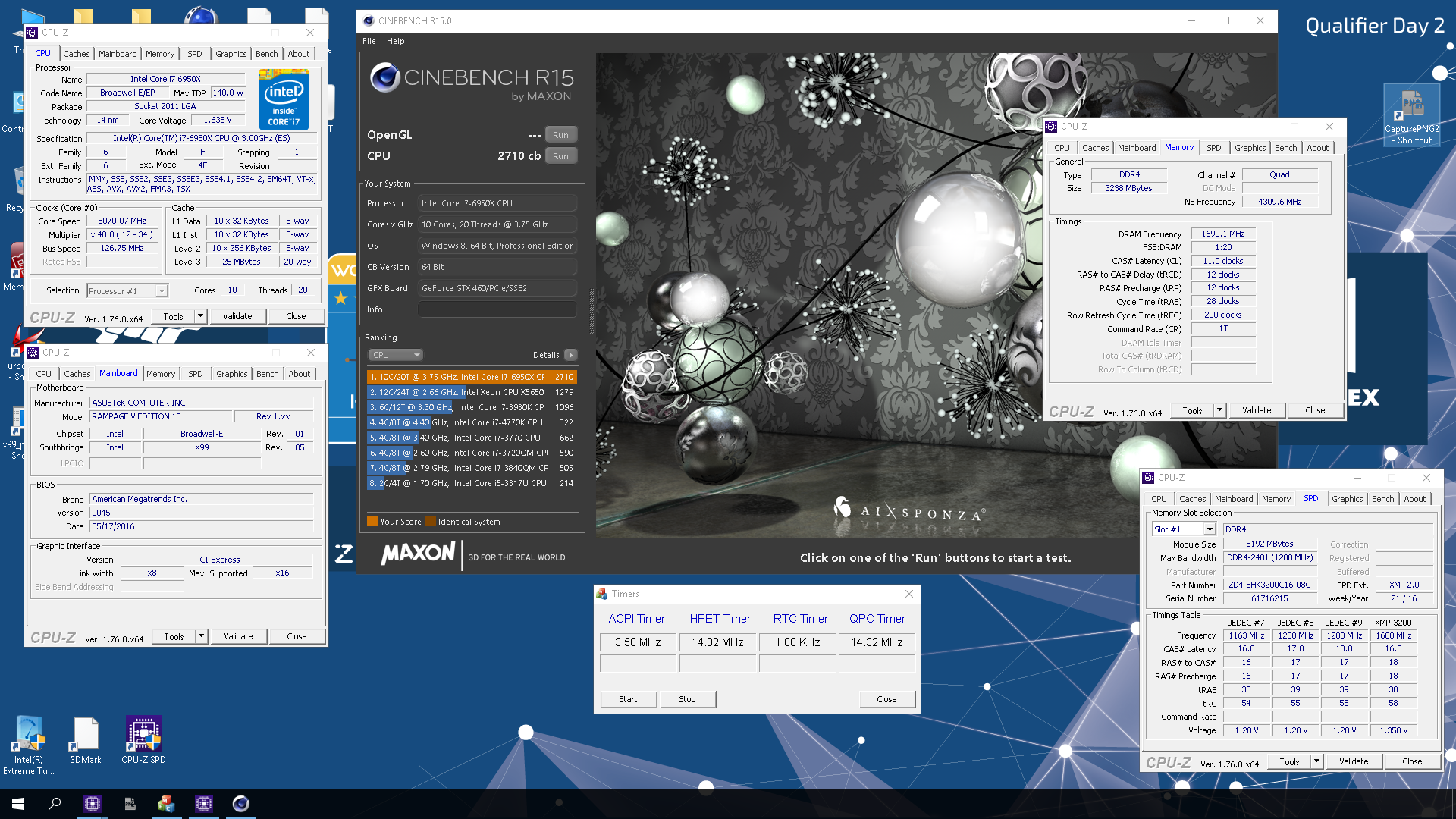Screen dimensions: 1456x819
Task: Switch to Caches tab in CPU-Z CPU window
Action: 76,54
